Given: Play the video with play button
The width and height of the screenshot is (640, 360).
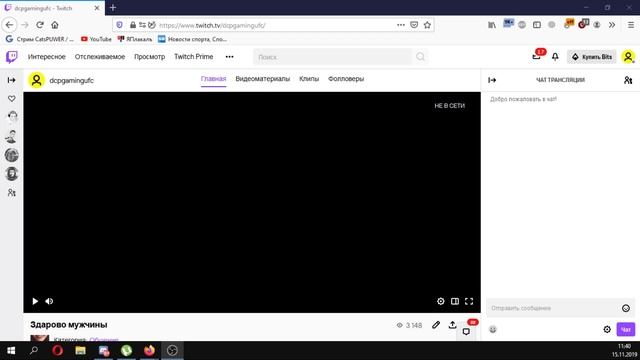Looking at the screenshot, I should [35, 301].
